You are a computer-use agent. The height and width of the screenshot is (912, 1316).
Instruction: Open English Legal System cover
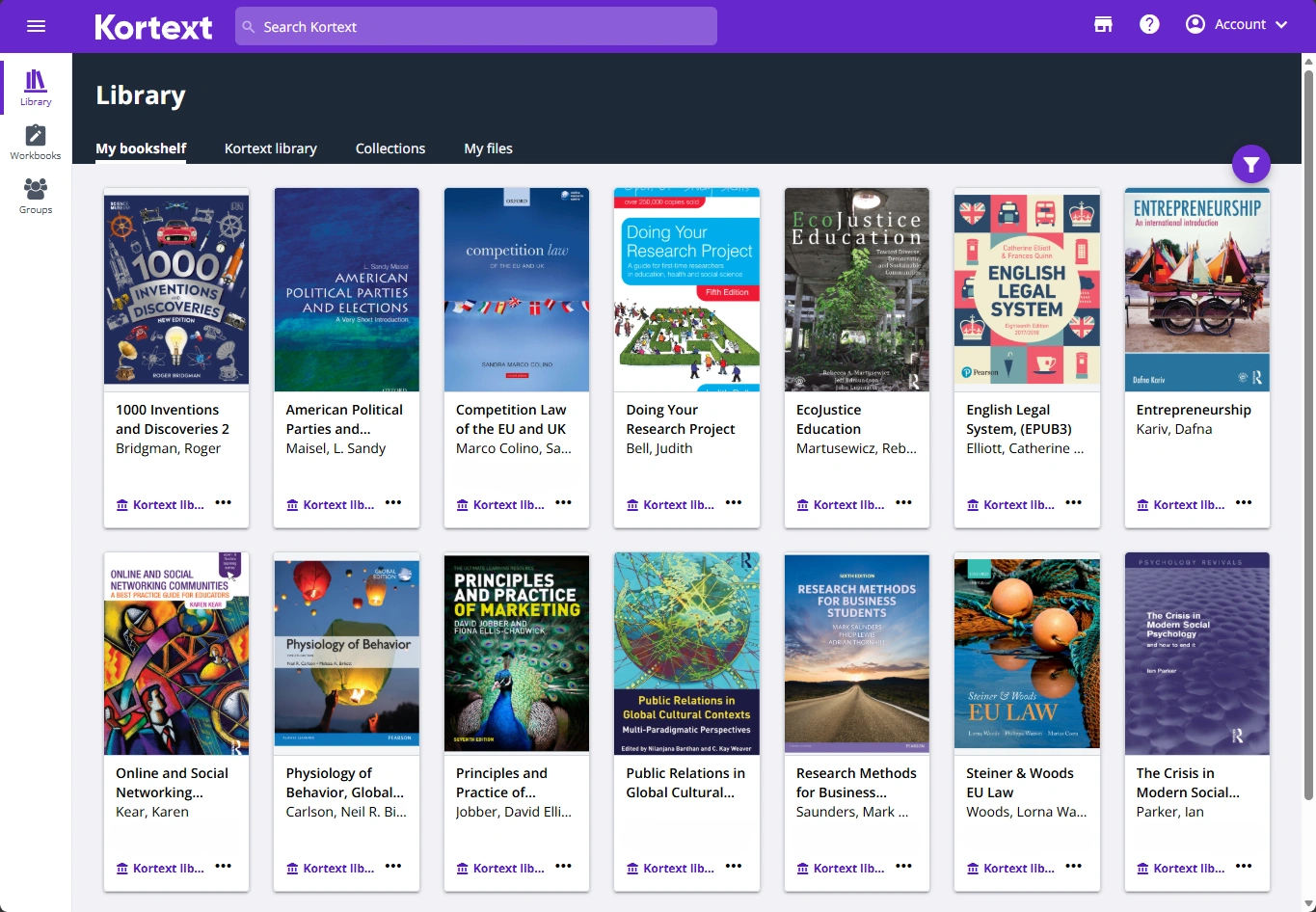(x=1027, y=289)
